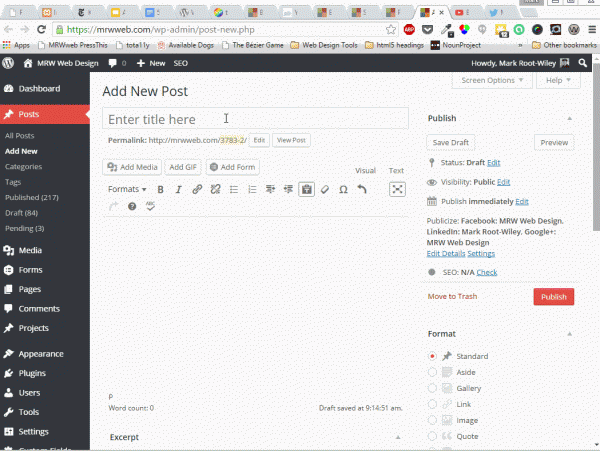Open the Chrome menu hamburger icon
Image resolution: width=600 pixels, height=451 pixels.
point(592,29)
